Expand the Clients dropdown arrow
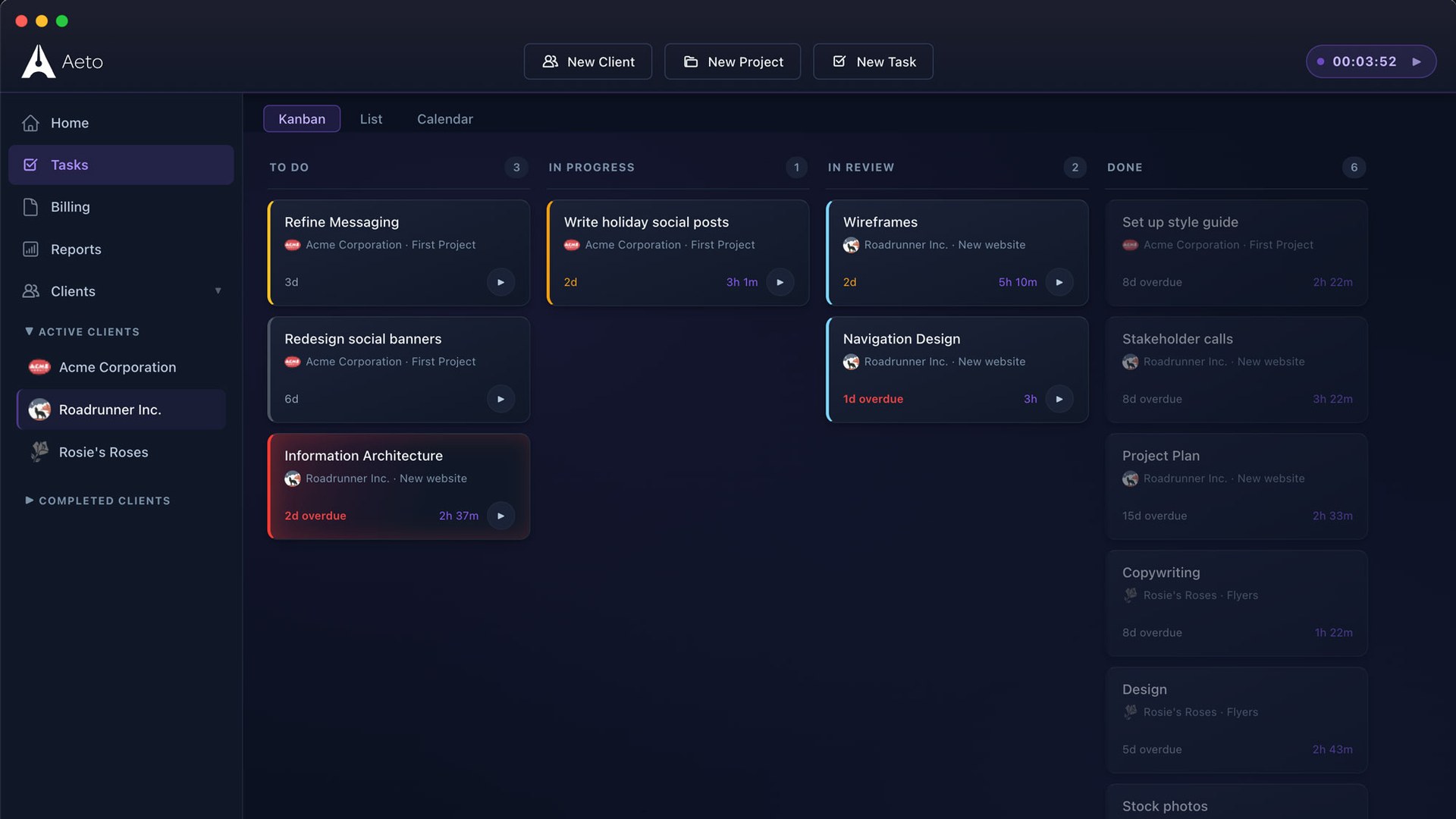The height and width of the screenshot is (819, 1456). point(218,291)
